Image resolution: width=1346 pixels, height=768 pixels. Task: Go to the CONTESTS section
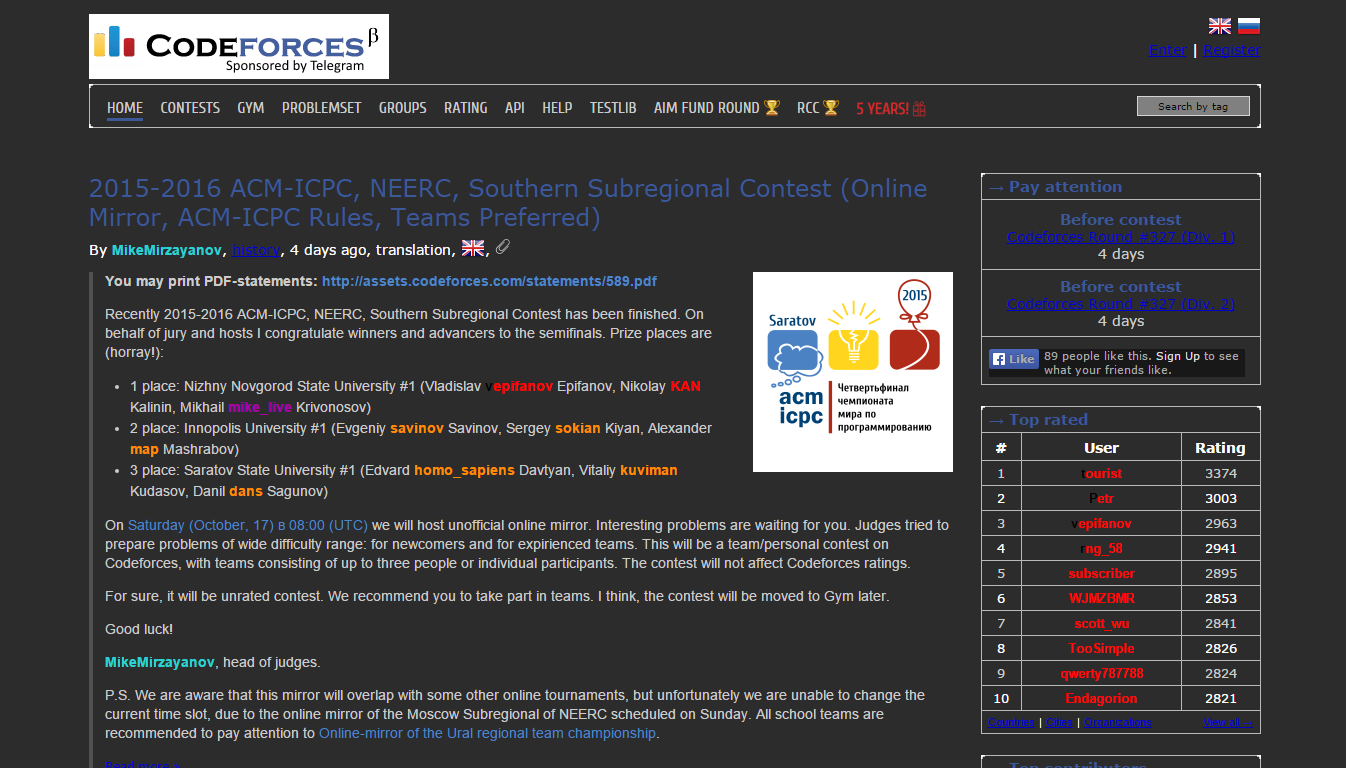coord(190,108)
